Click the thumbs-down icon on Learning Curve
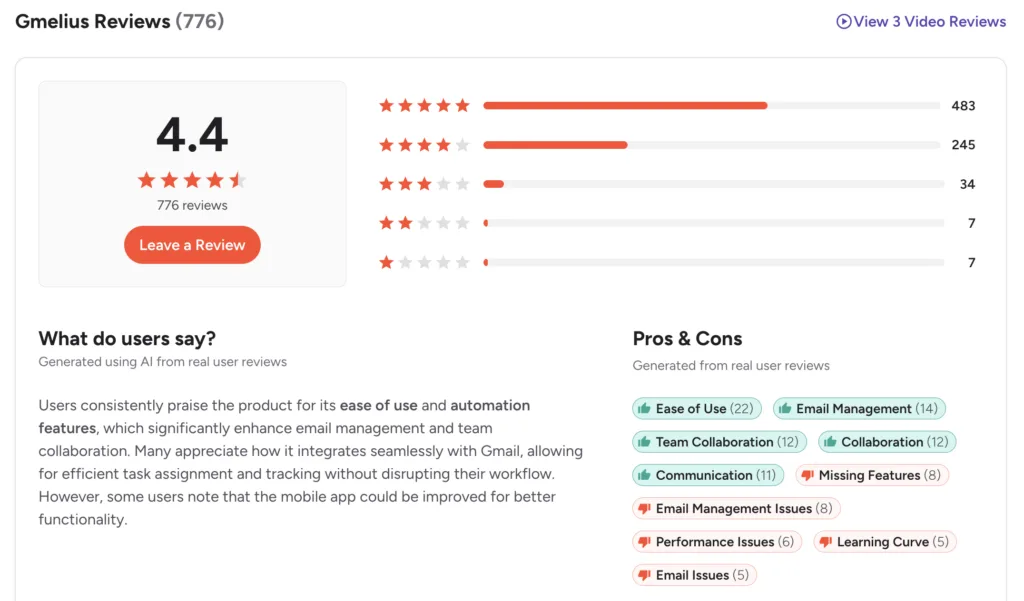Screen dimensions: 1024x601 click(x=825, y=542)
